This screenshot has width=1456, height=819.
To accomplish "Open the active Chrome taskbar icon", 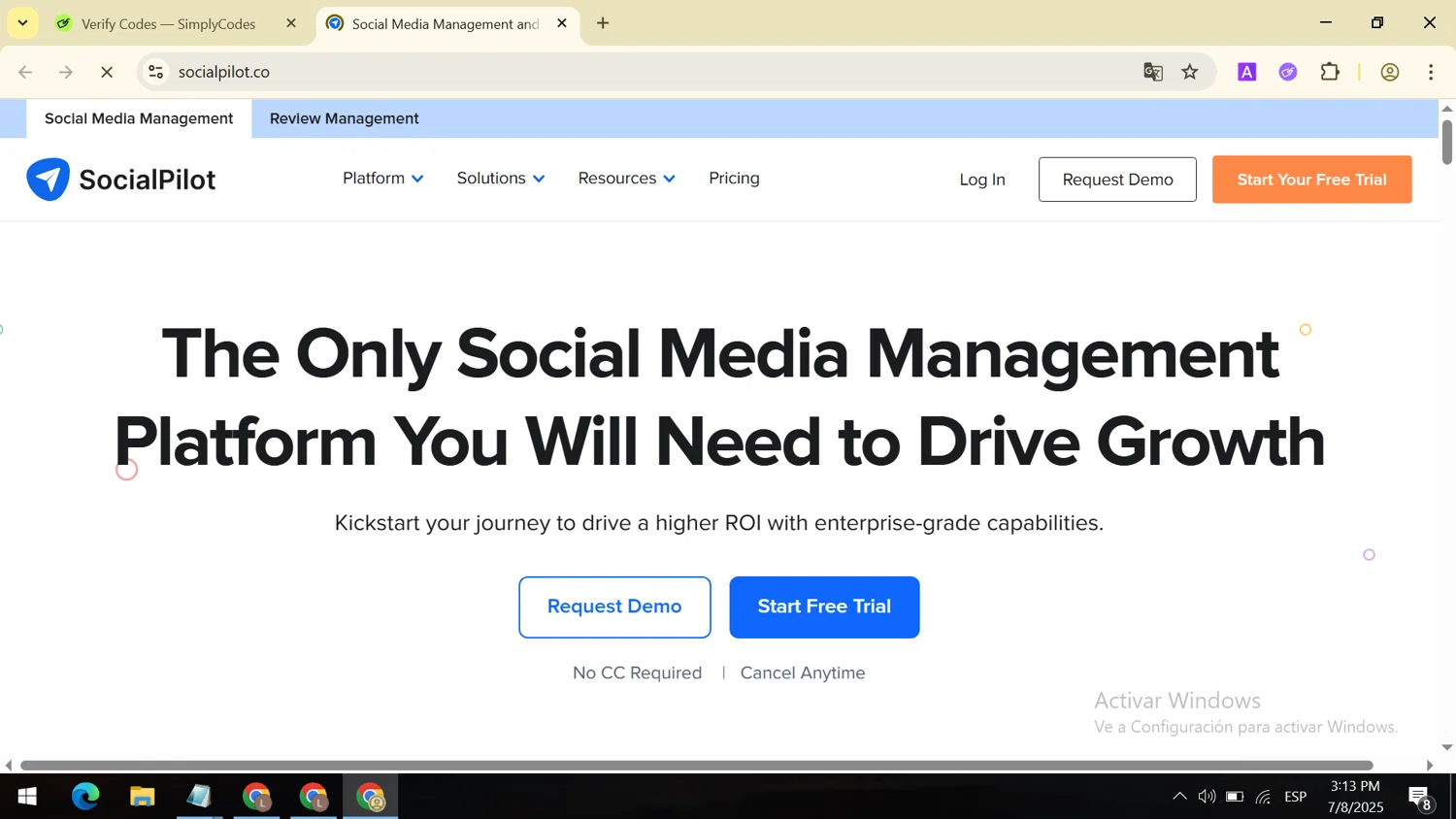I will (371, 797).
